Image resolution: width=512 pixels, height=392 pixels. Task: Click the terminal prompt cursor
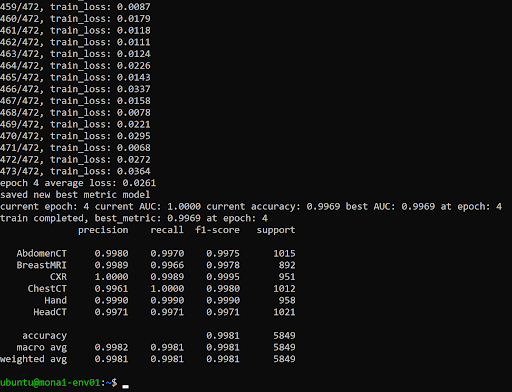[x=125, y=386]
